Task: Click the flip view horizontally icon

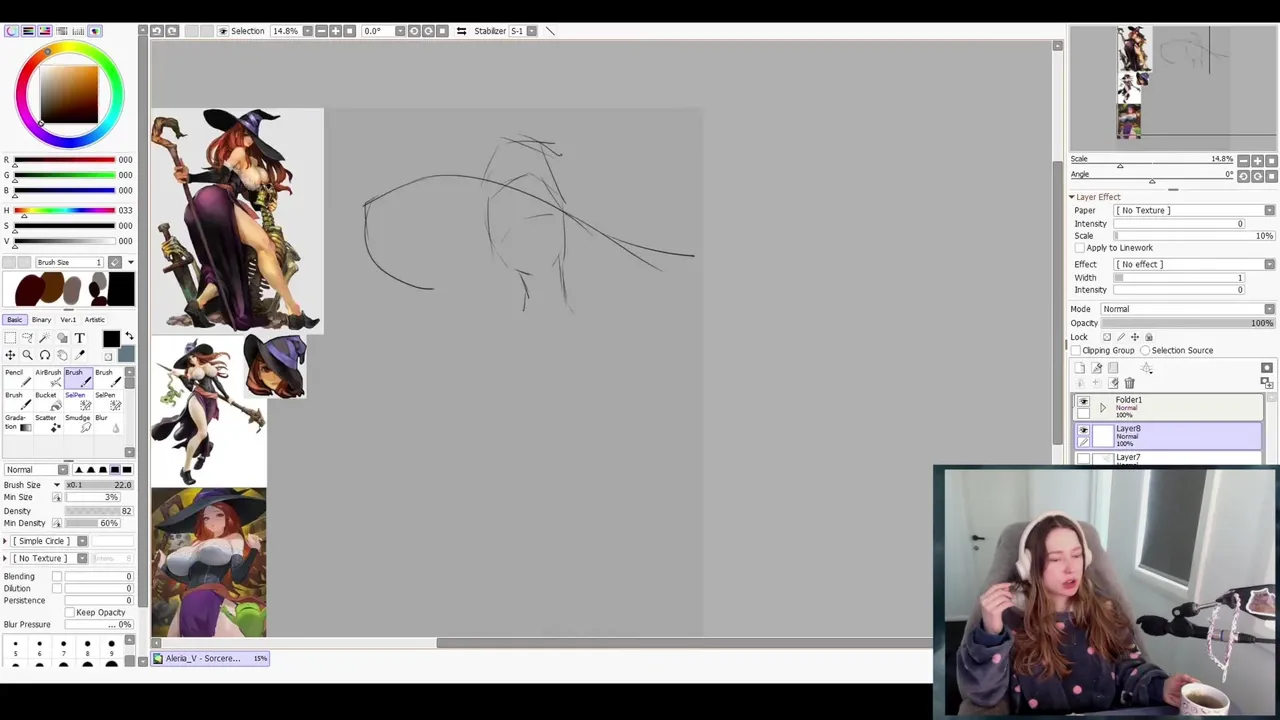Action: (x=461, y=31)
